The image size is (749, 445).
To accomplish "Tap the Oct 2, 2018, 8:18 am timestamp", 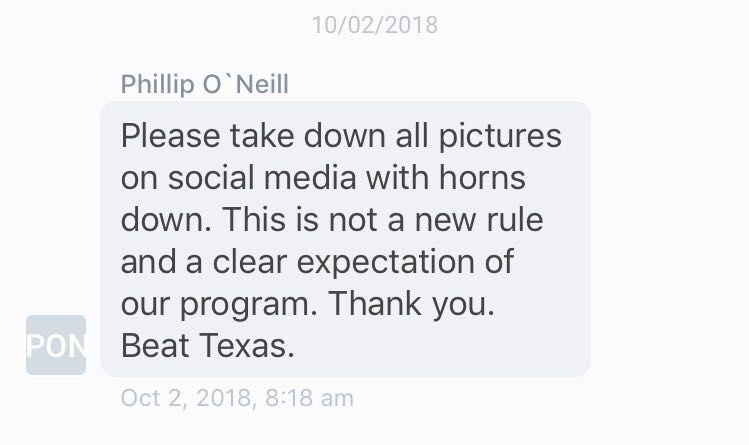I will click(x=237, y=398).
